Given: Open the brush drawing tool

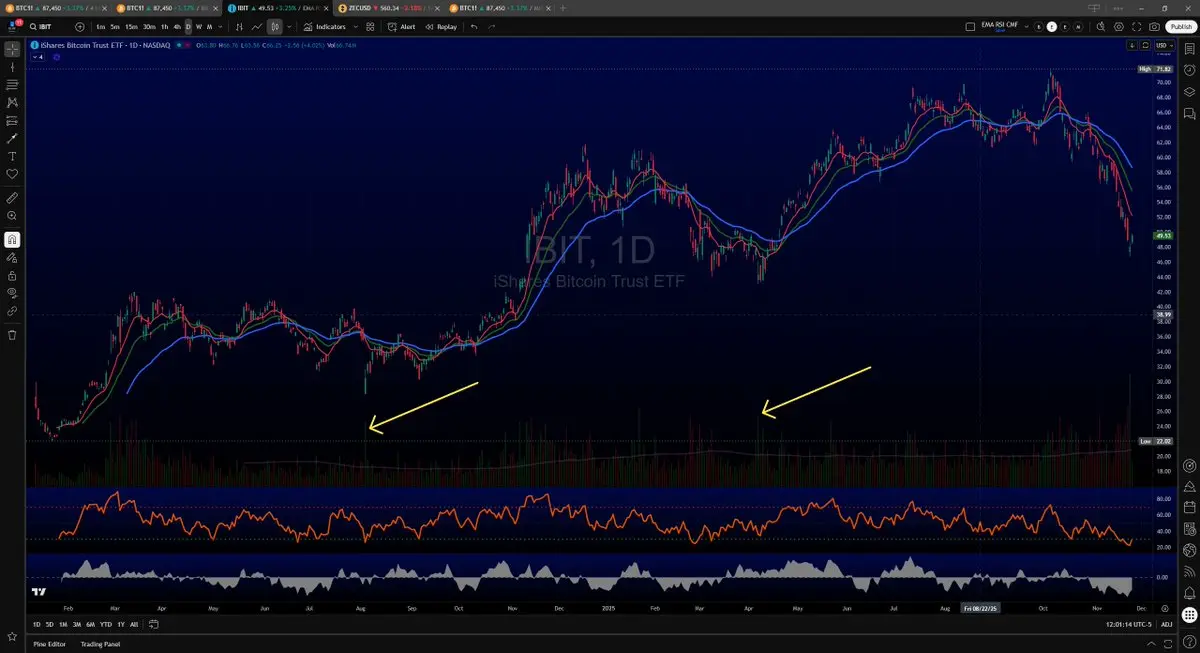Looking at the screenshot, I should click(12, 138).
